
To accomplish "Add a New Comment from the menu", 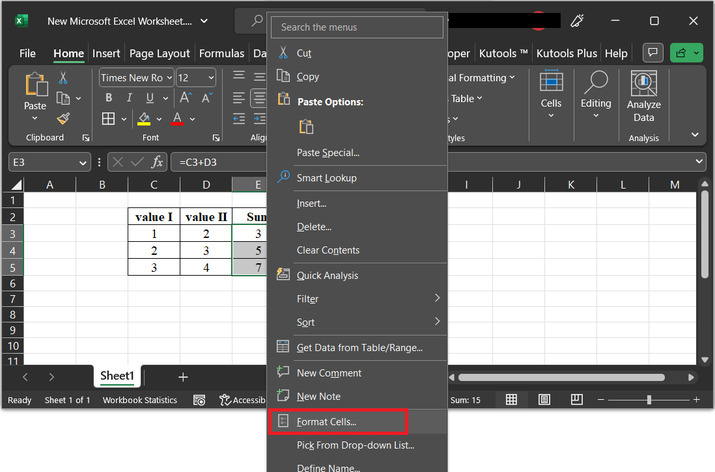I will click(357, 373).
